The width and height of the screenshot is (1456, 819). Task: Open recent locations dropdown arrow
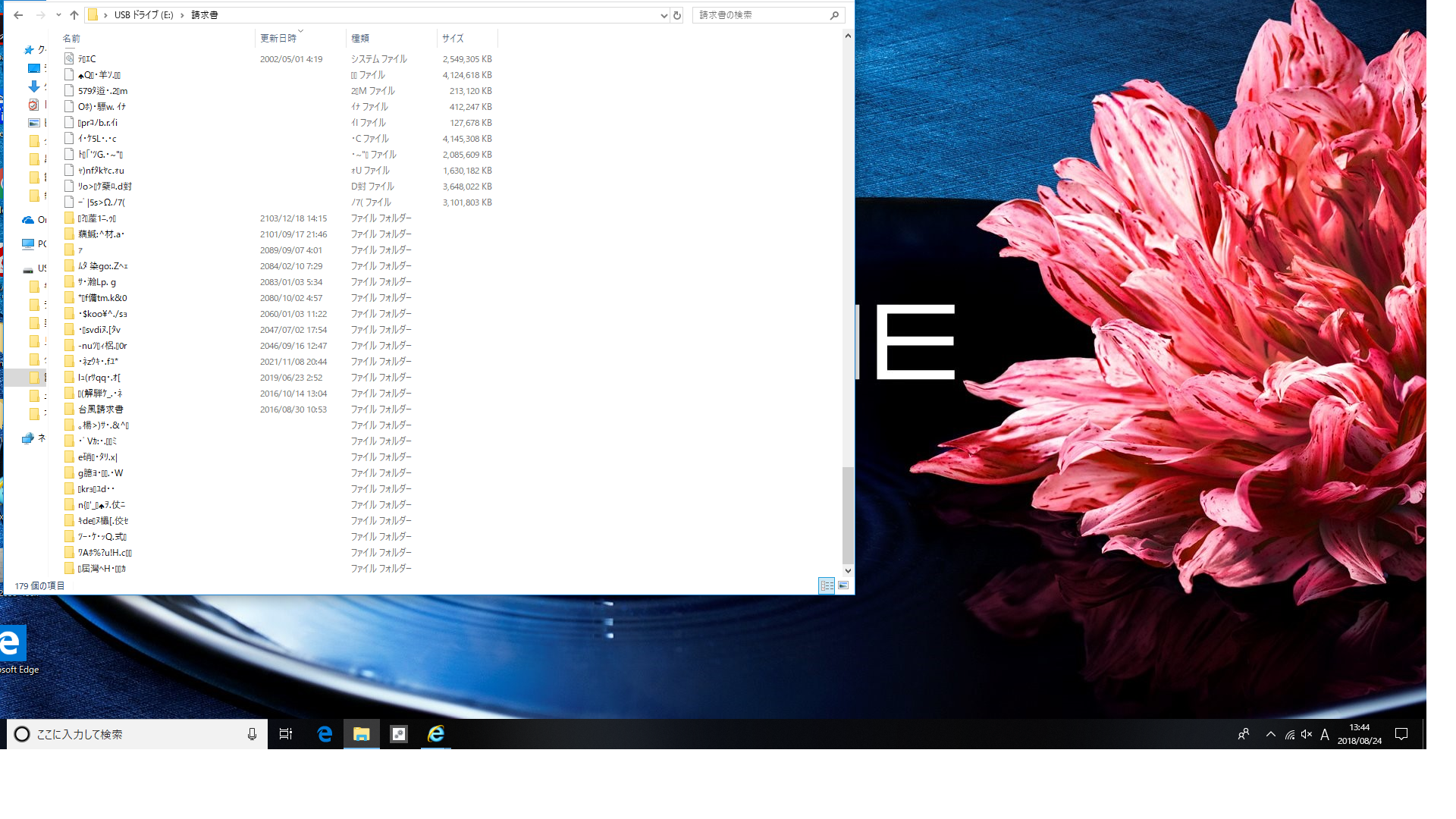click(58, 15)
